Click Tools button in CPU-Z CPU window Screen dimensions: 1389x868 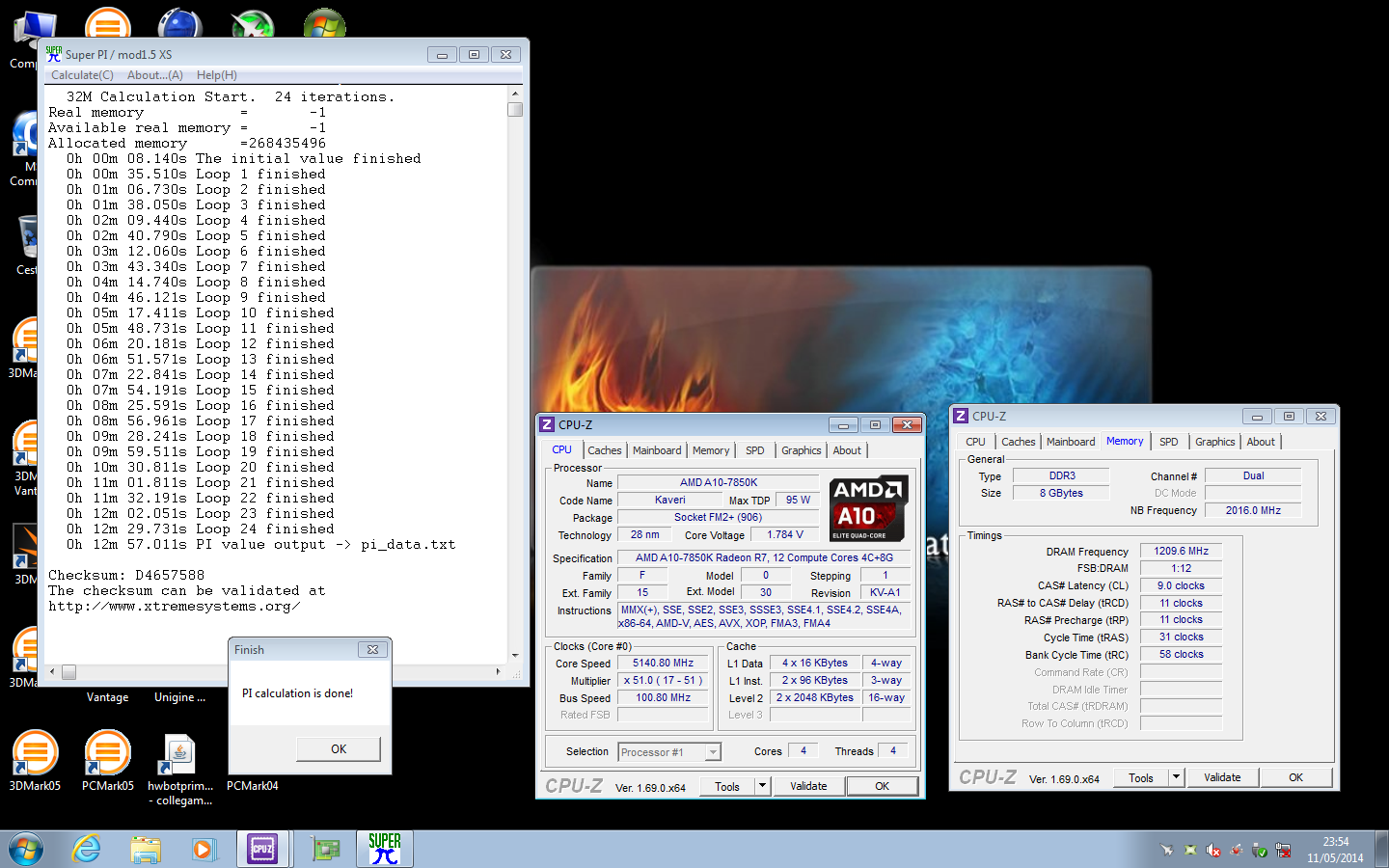point(727,786)
